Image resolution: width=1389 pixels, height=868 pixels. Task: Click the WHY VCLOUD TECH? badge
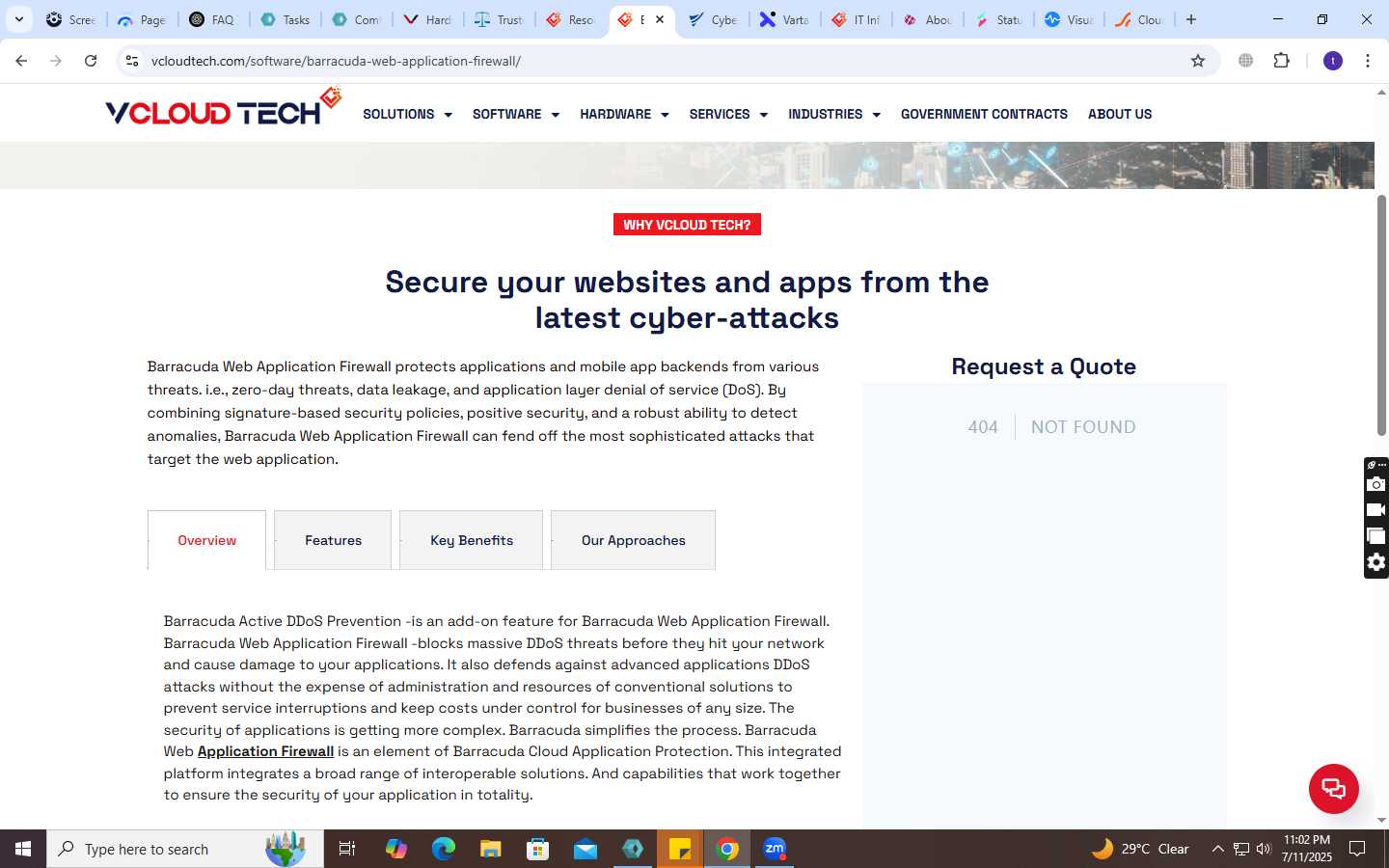click(687, 225)
